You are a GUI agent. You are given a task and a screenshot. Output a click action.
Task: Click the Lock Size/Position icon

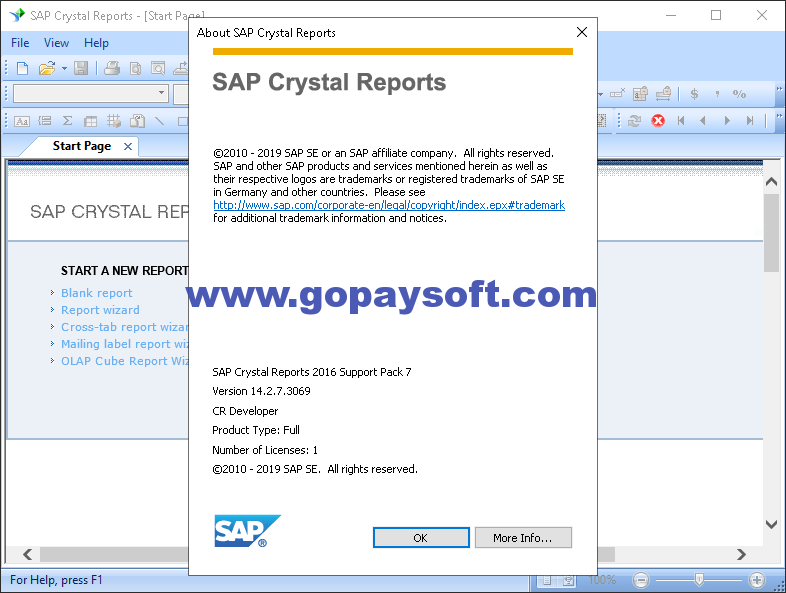[x=663, y=93]
